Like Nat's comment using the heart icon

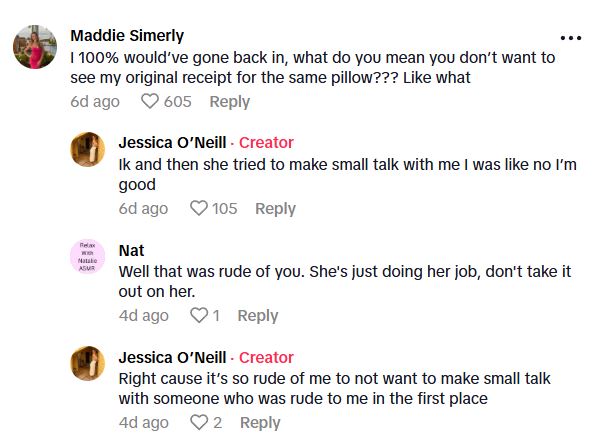coord(198,315)
